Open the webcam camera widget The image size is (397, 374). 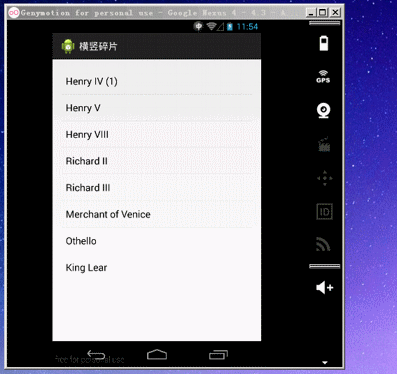pos(324,111)
